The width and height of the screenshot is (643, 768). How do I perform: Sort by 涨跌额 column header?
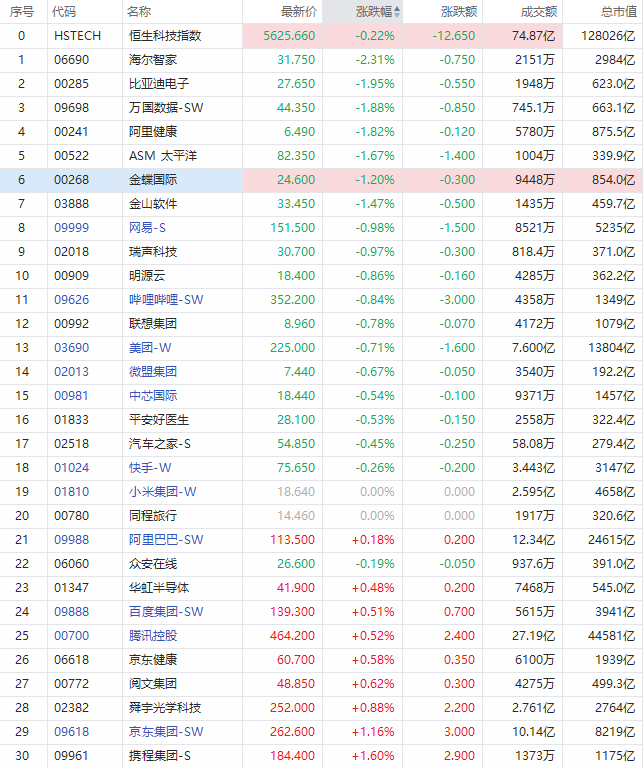pos(459,12)
